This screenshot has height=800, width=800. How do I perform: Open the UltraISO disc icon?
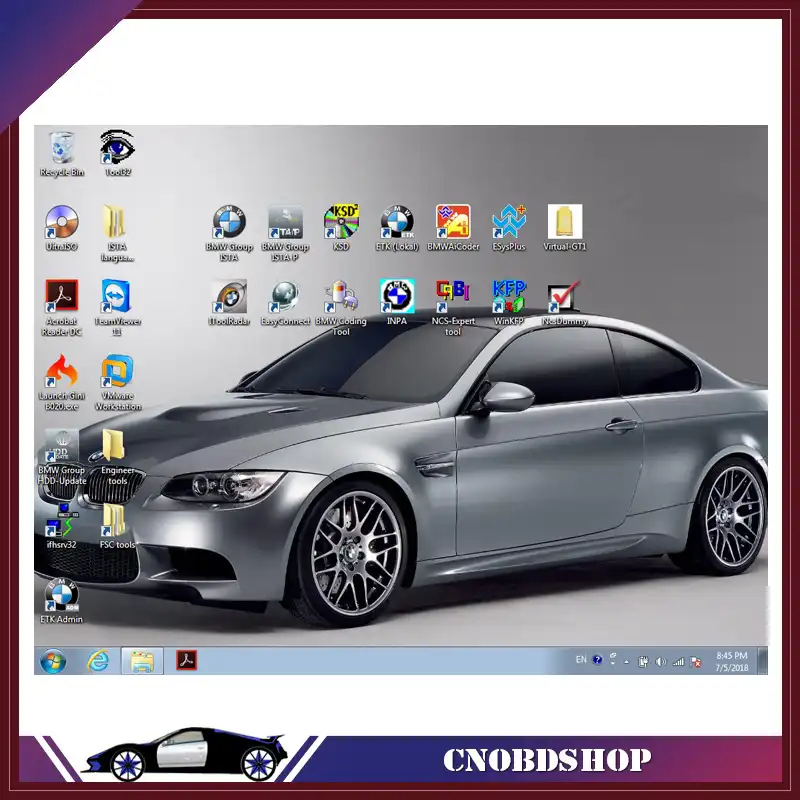62,228
